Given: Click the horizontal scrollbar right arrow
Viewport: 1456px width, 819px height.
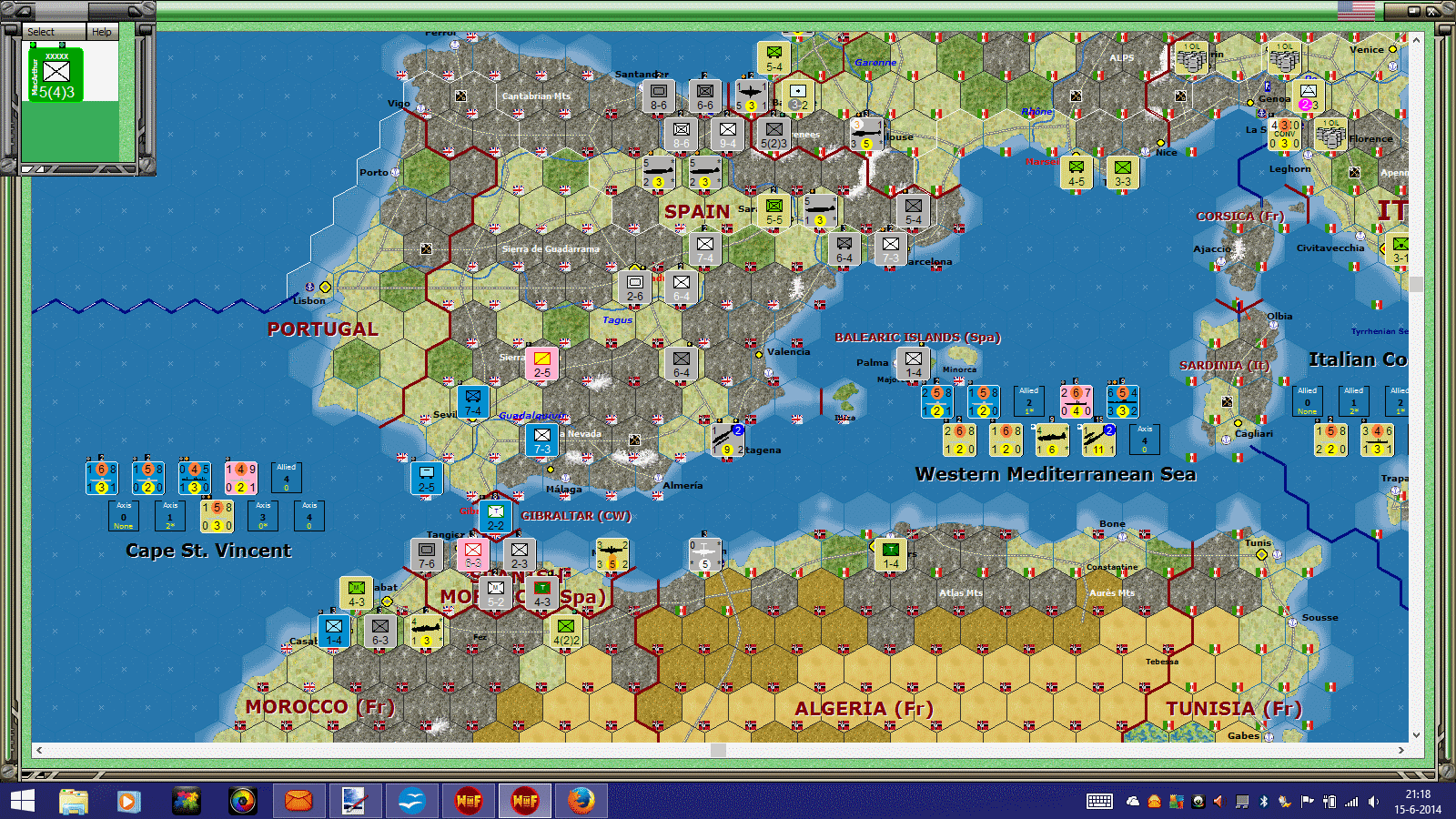Looking at the screenshot, I should click(x=1401, y=750).
